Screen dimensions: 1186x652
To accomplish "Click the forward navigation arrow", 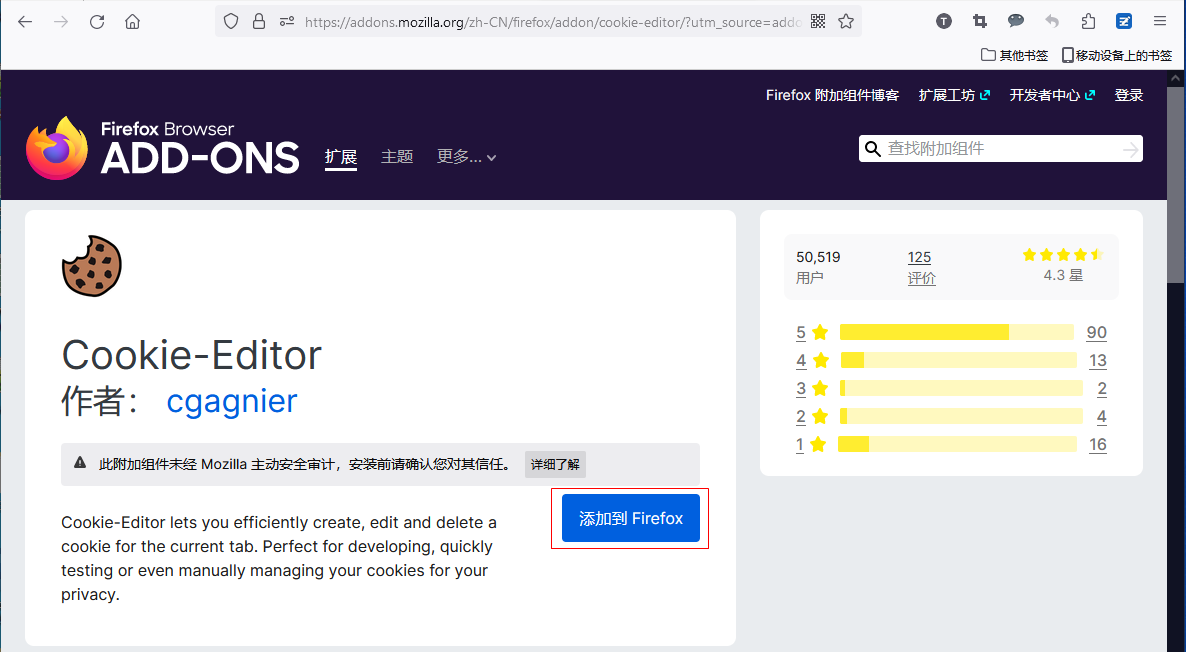I will coord(61,22).
